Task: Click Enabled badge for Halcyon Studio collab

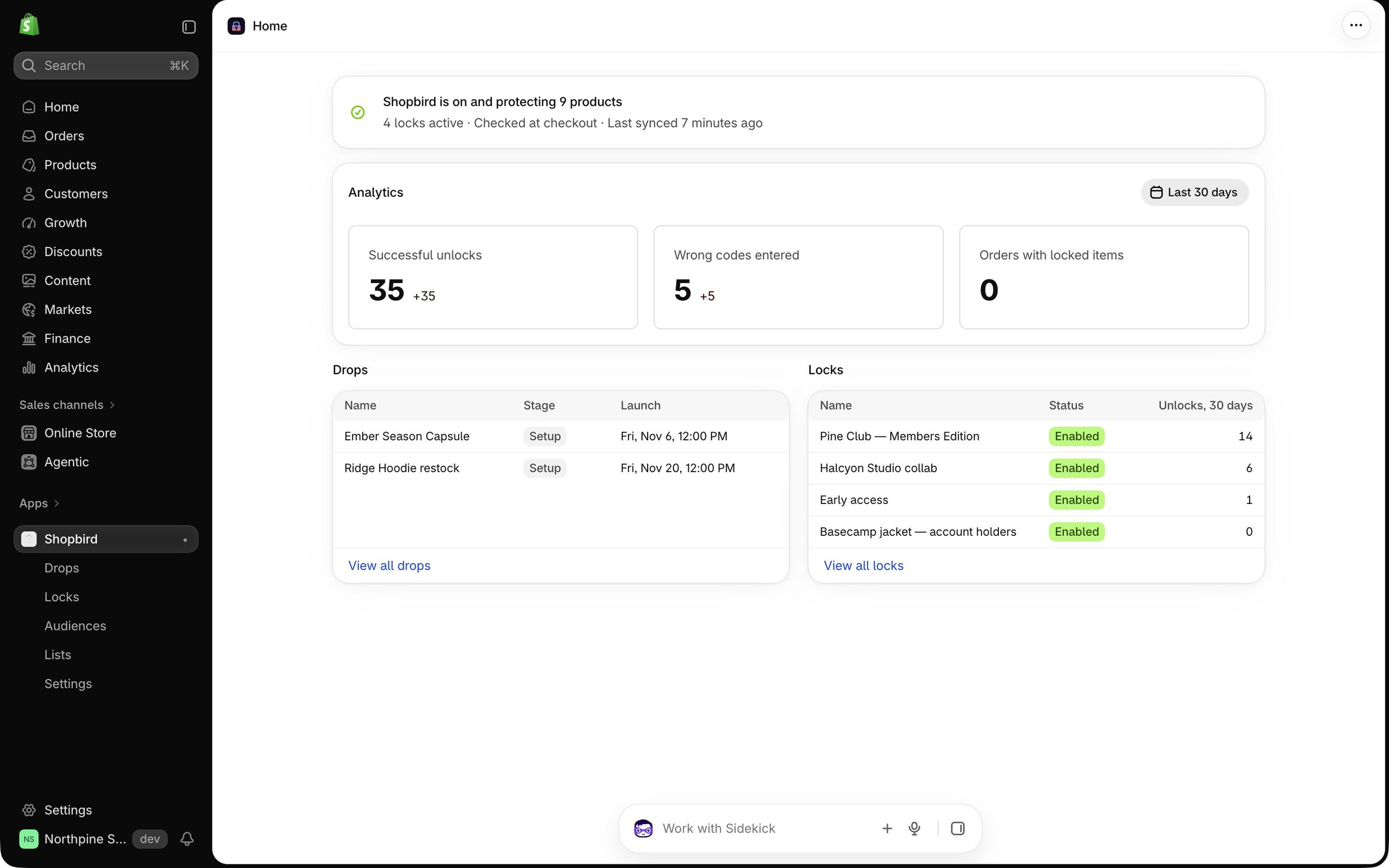Action: pos(1076,468)
